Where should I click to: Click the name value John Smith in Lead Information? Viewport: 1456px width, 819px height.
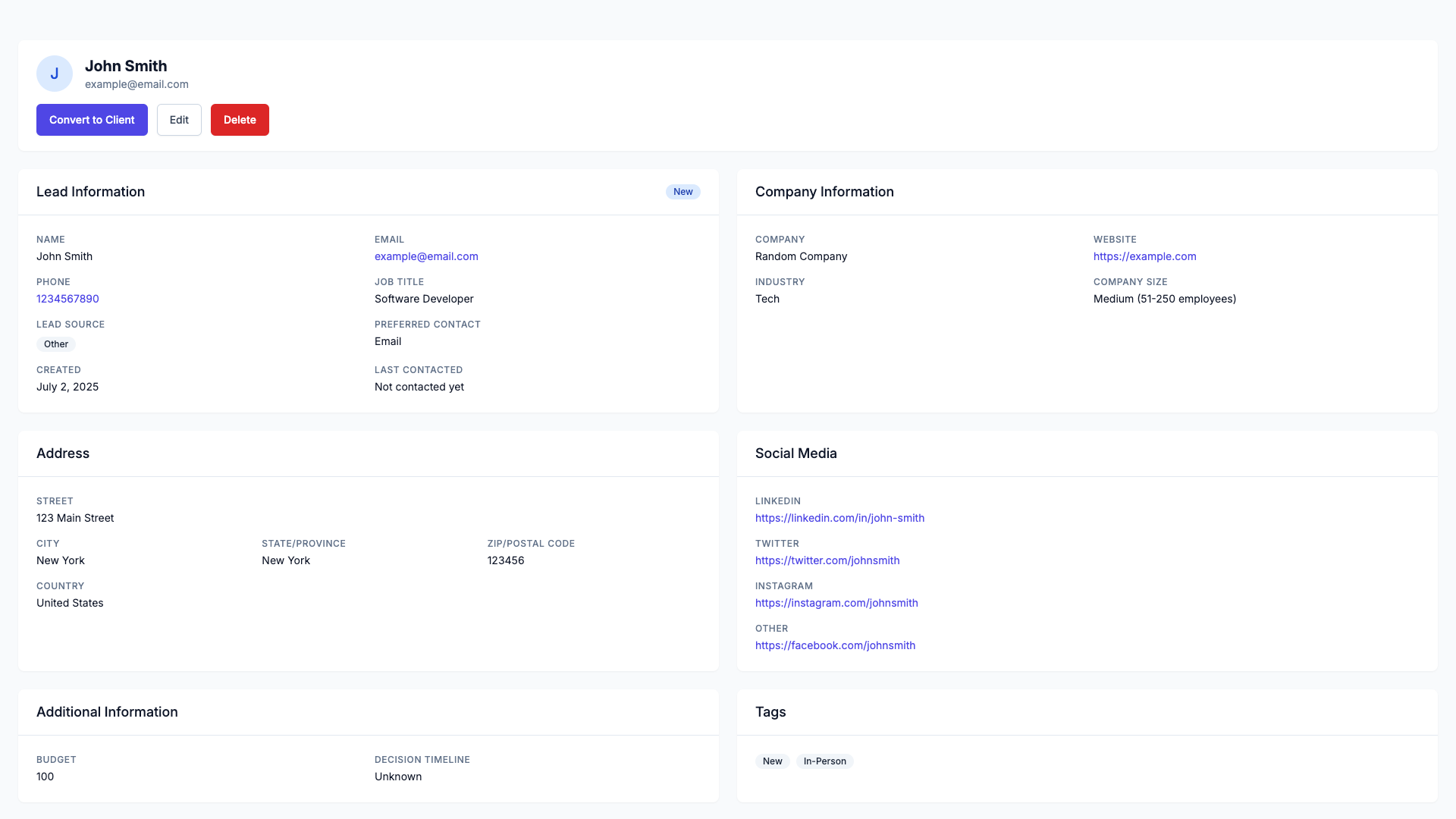pos(64,256)
